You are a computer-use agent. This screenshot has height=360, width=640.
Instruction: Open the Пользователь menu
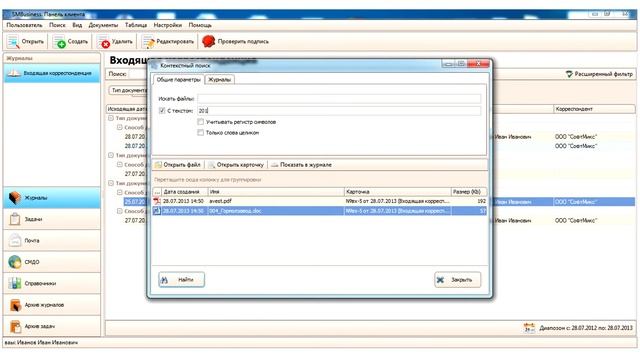24,25
